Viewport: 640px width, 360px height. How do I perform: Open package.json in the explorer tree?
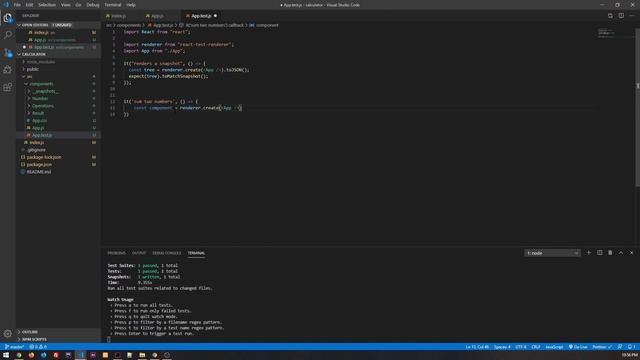(58, 164)
